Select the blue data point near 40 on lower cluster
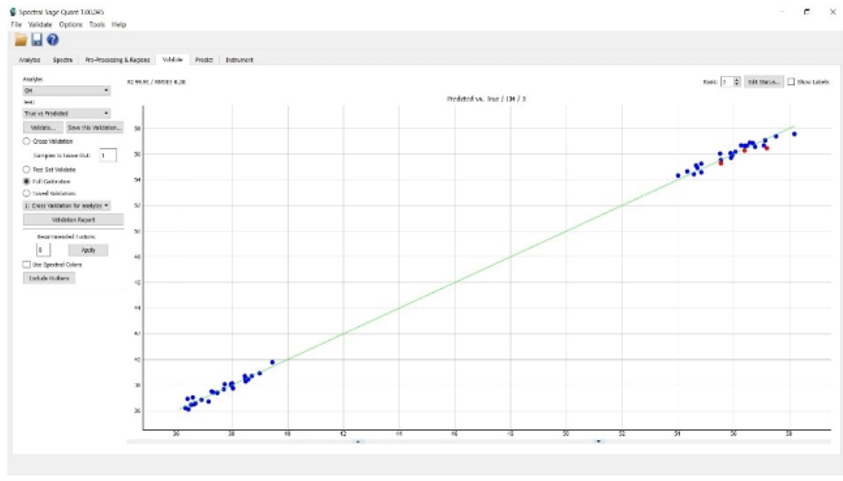 273,362
